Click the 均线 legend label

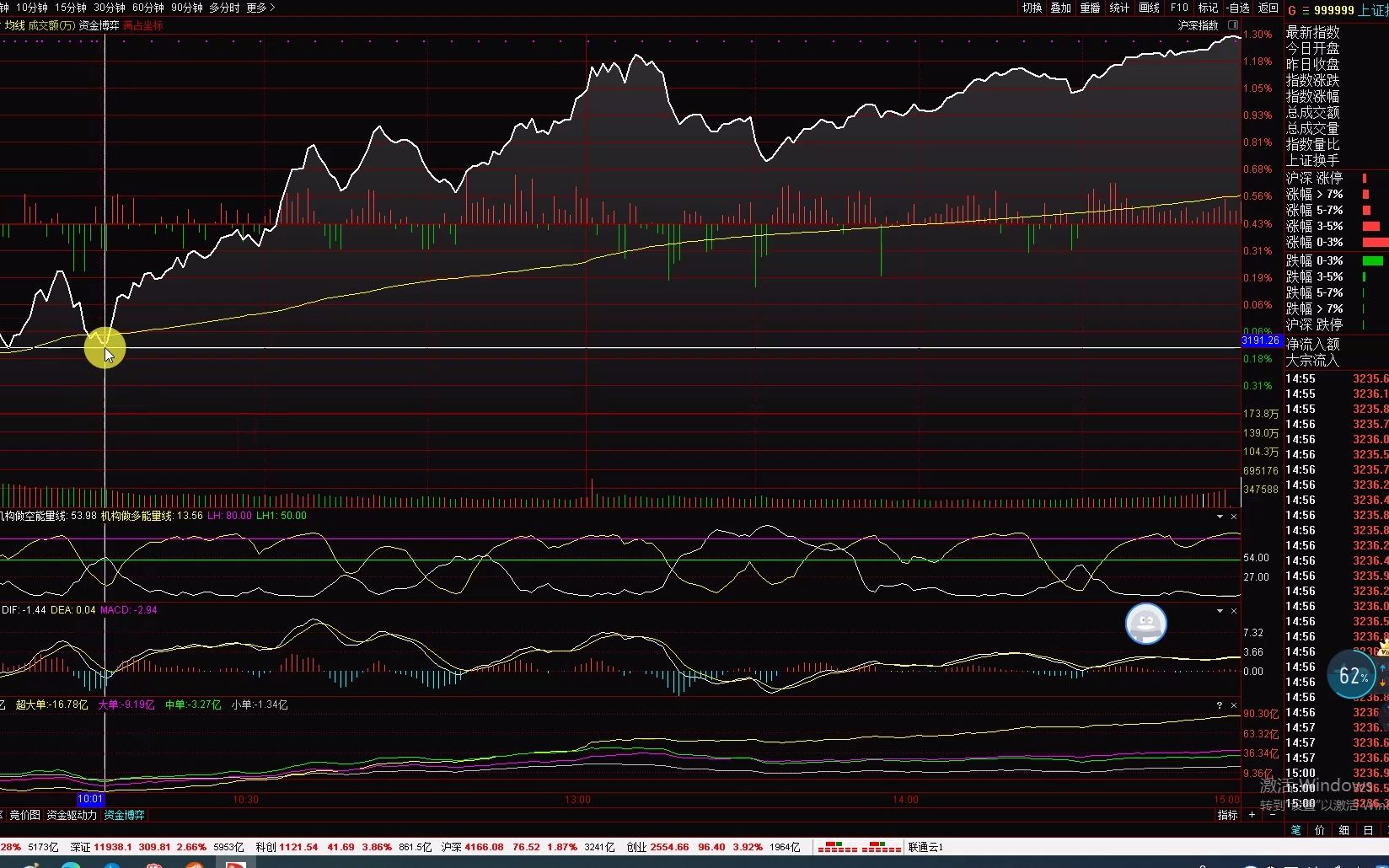(x=14, y=25)
